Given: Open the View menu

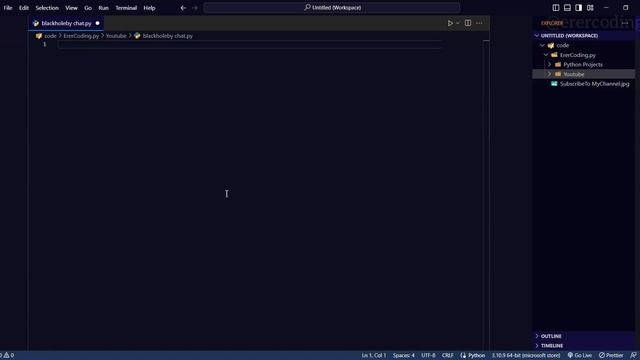Looking at the screenshot, I should pyautogui.click(x=71, y=8).
